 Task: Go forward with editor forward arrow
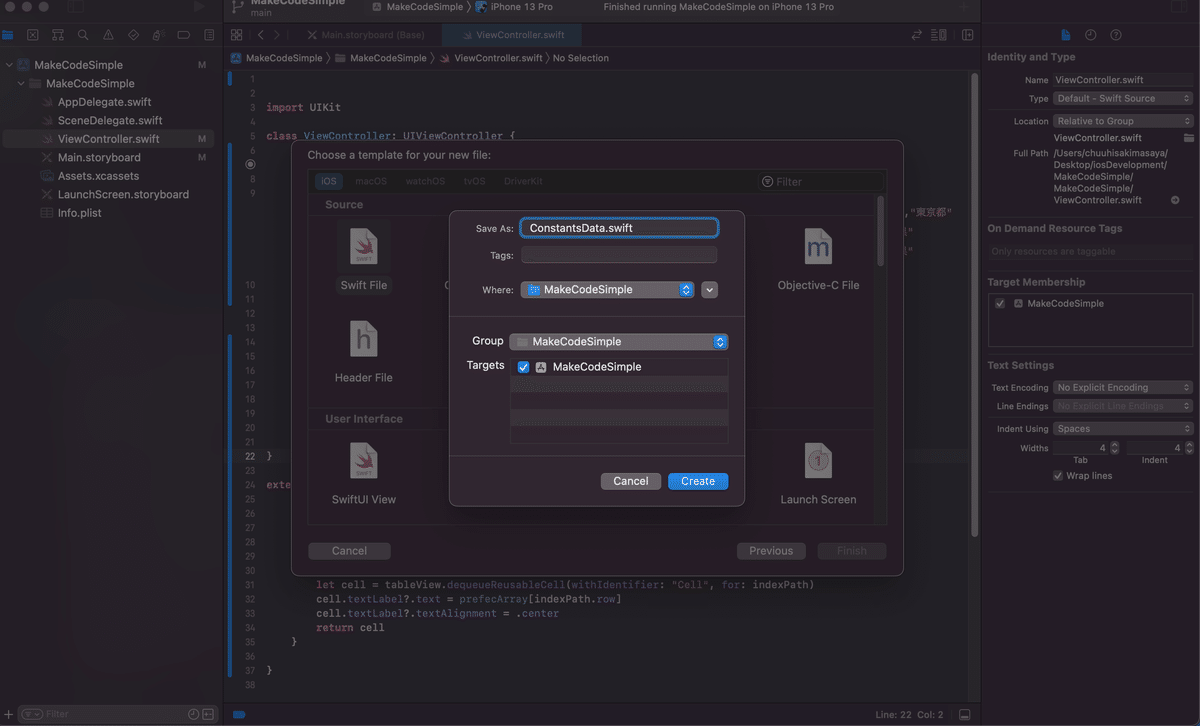(278, 35)
